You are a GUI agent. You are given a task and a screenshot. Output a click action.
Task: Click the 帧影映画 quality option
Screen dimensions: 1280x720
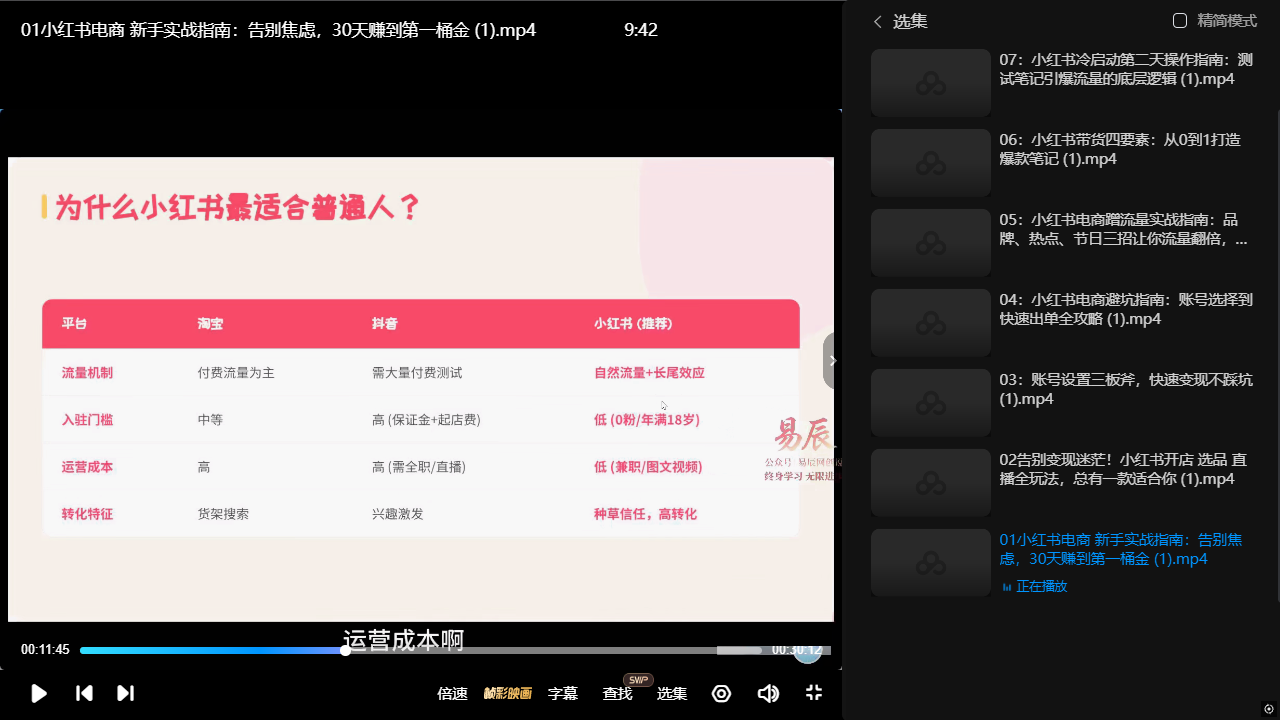point(508,693)
